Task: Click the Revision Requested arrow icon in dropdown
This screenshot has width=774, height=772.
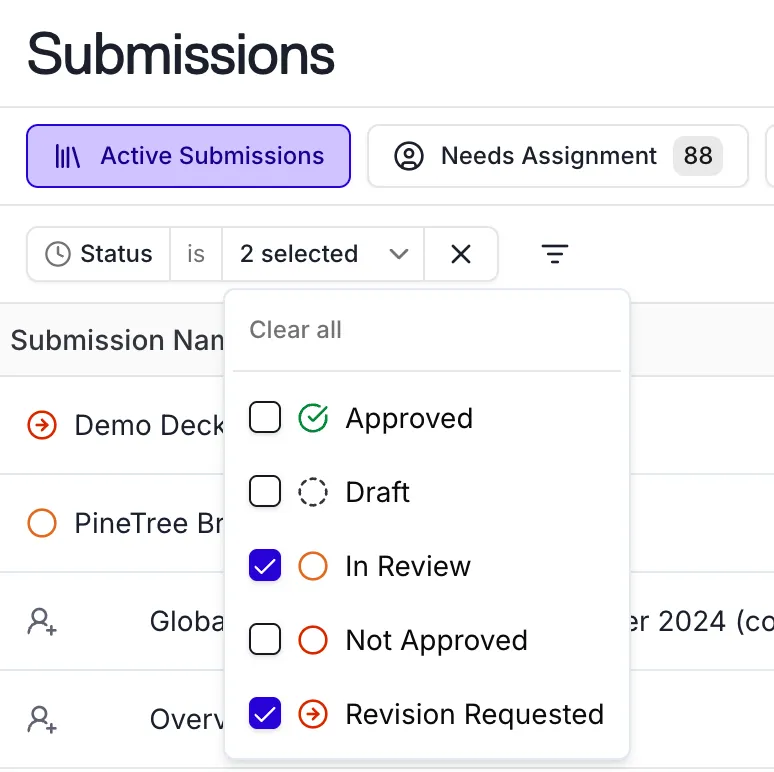Action: 313,714
